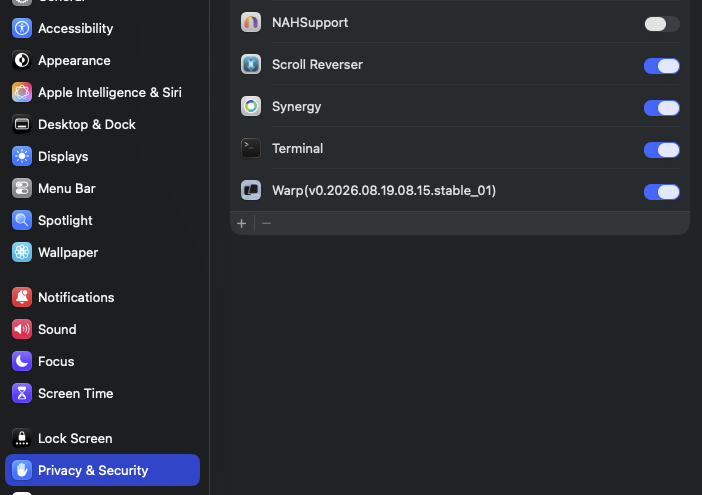Viewport: 702px width, 495px height.
Task: Click the Notifications bell icon
Action: click(21, 297)
